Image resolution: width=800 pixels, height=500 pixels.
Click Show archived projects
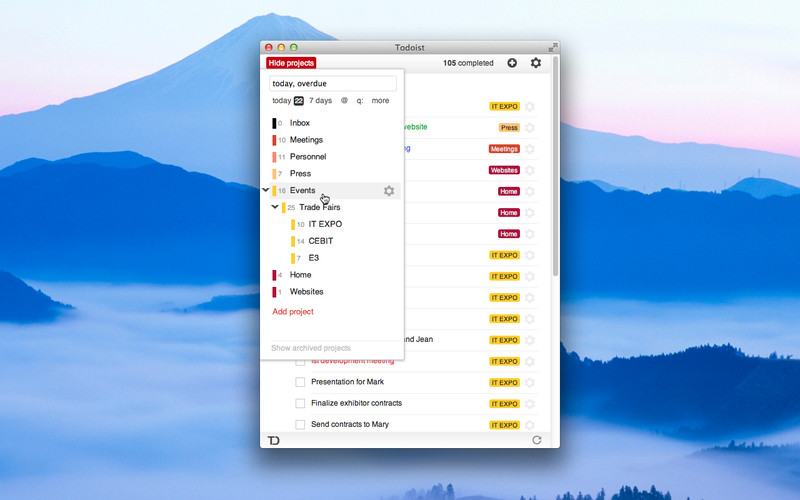pyautogui.click(x=311, y=348)
